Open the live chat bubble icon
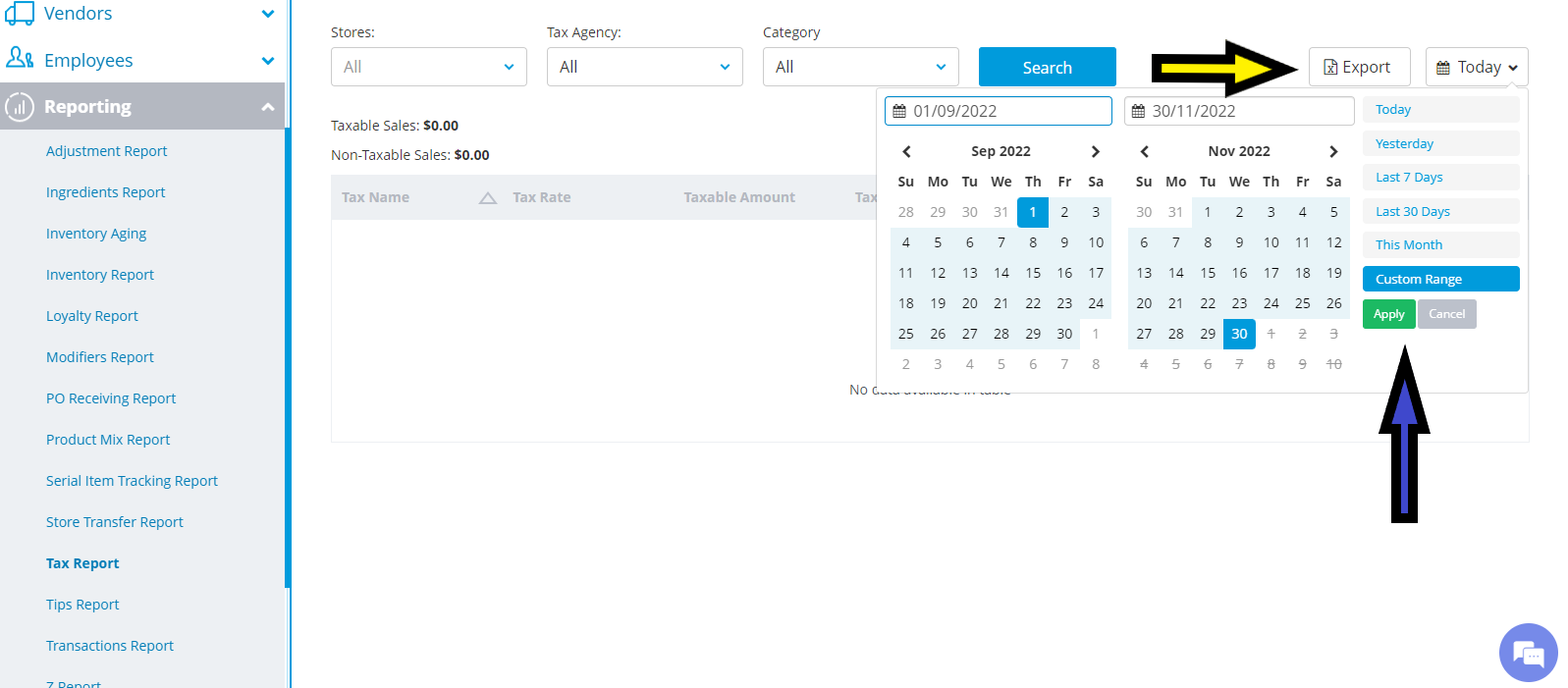This screenshot has width=1568, height=688. tap(1528, 653)
